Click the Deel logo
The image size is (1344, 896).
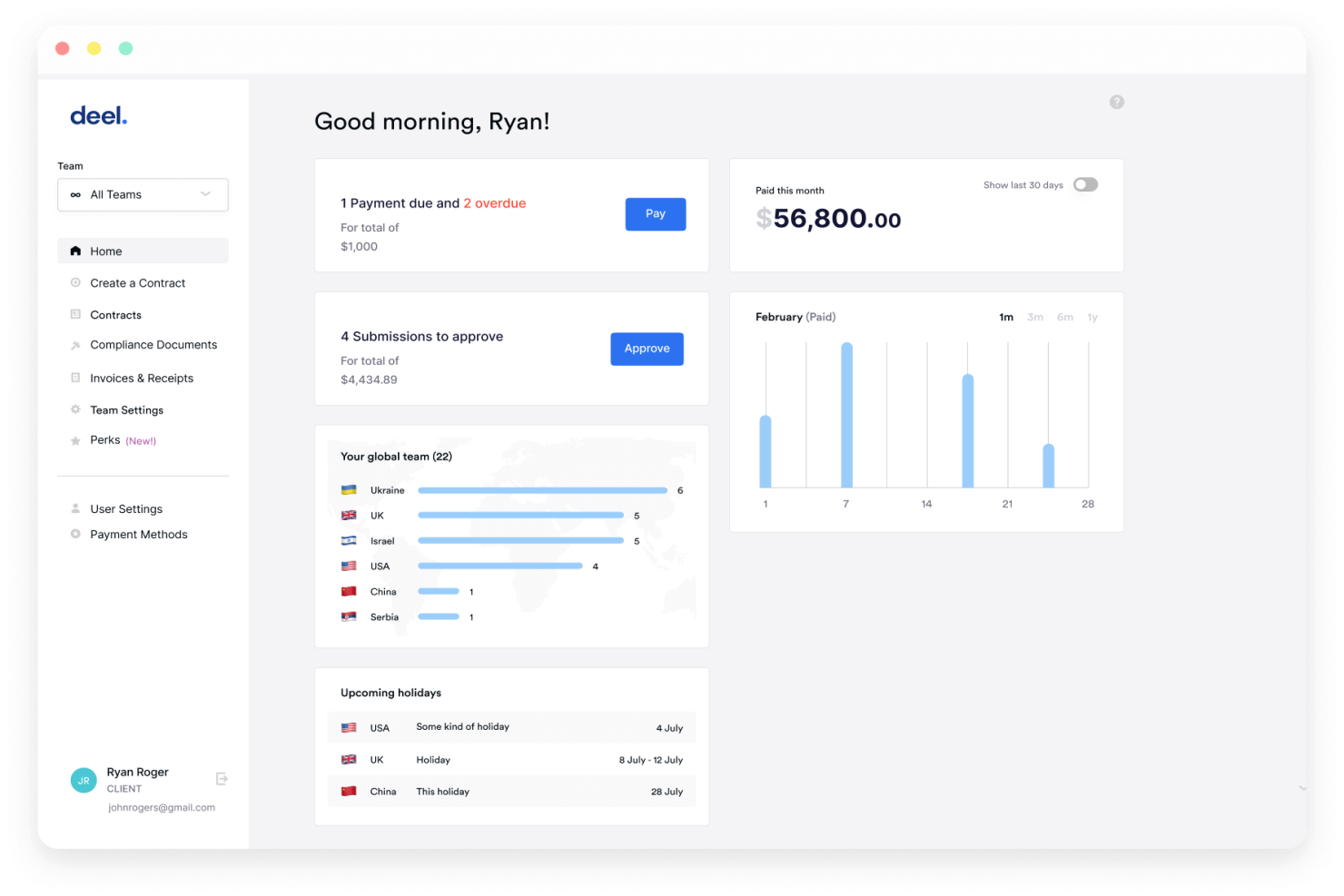pos(99,115)
